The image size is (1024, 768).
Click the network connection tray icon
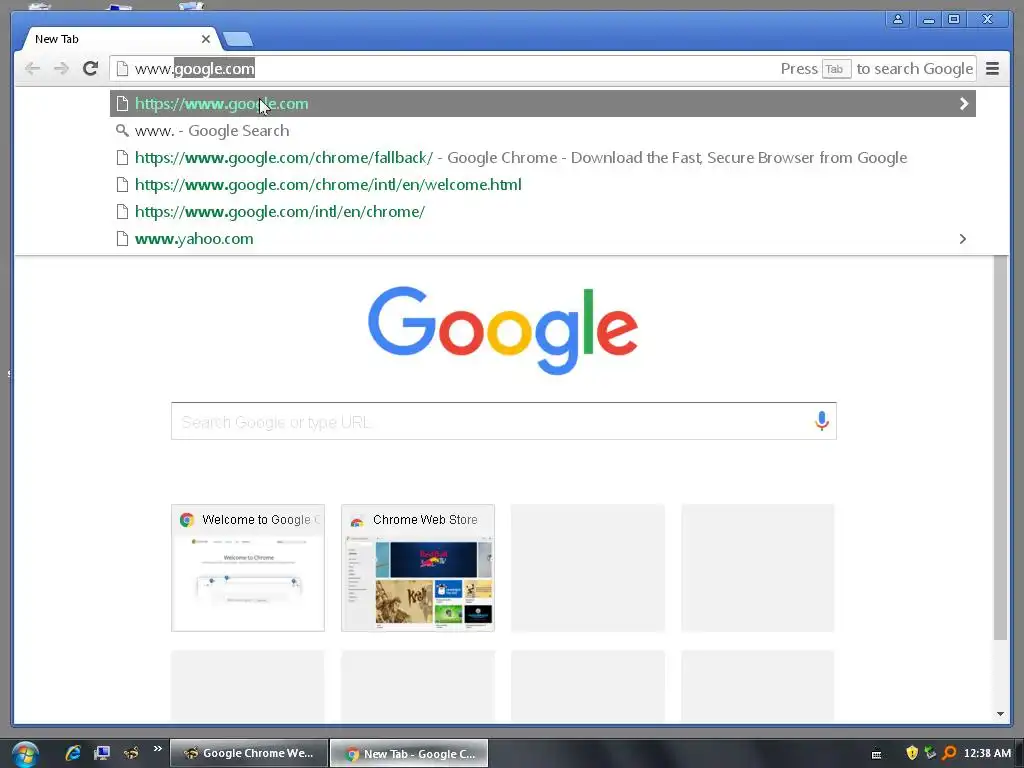(x=930, y=753)
